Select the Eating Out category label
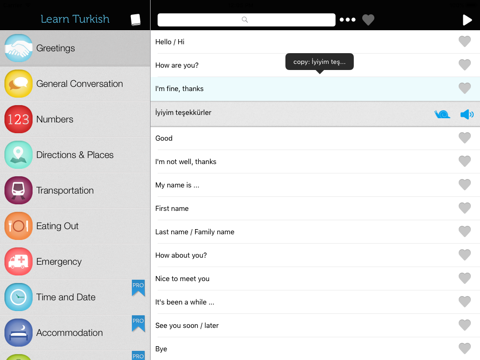Screen dimensions: 480x360 tap(57, 226)
